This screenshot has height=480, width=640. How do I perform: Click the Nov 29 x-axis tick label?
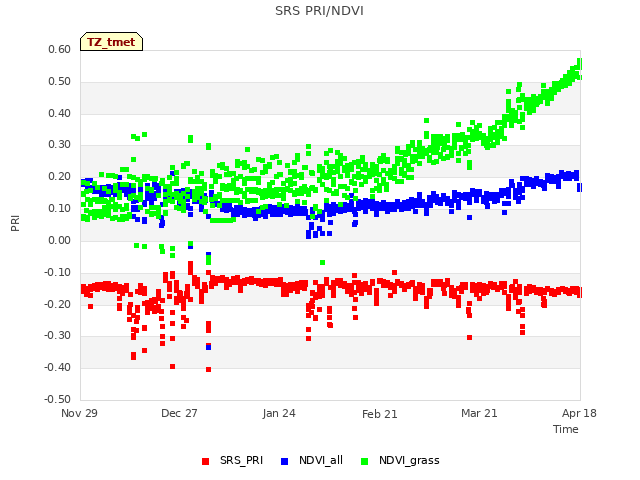point(79,413)
